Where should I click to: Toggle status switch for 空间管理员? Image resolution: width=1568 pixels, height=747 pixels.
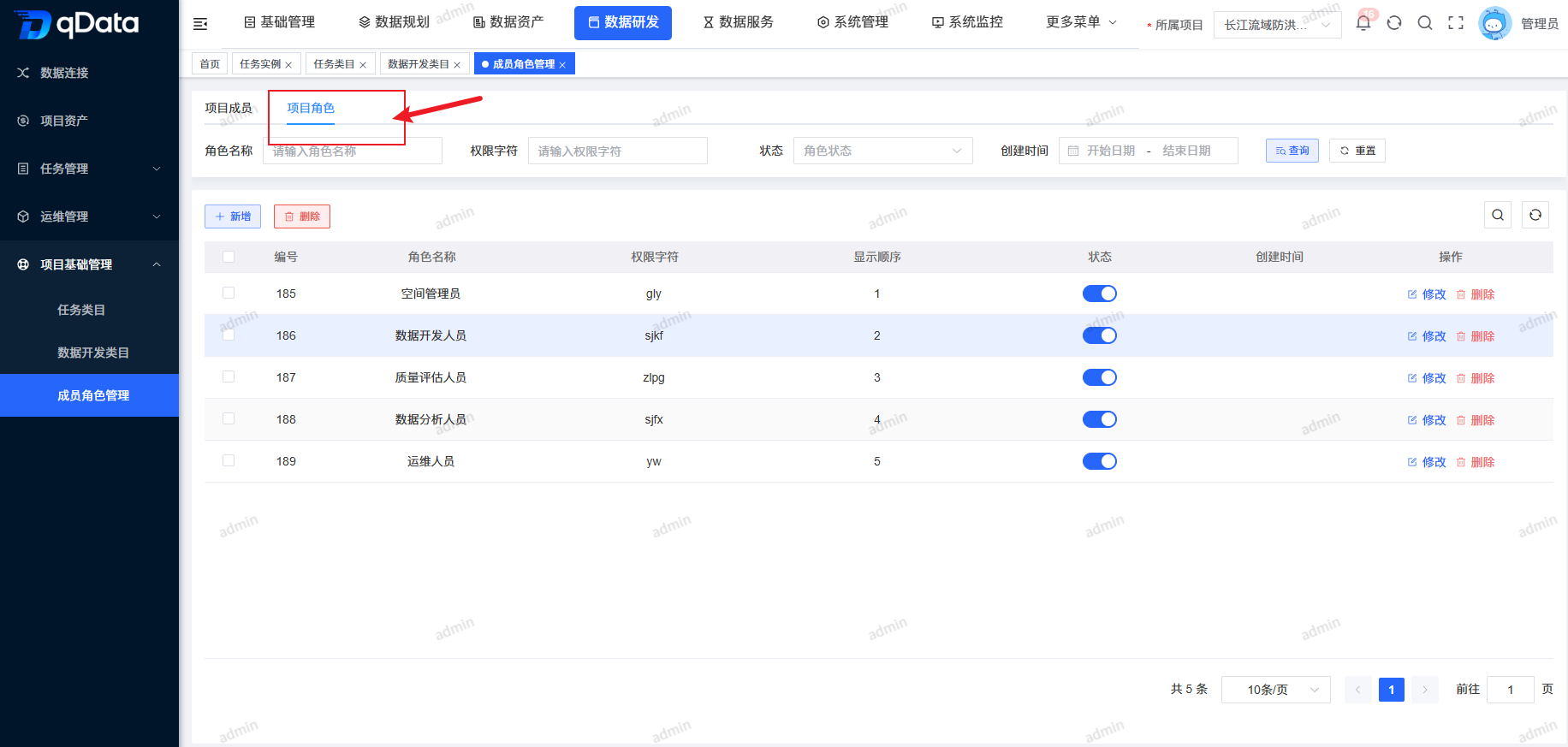coord(1100,293)
